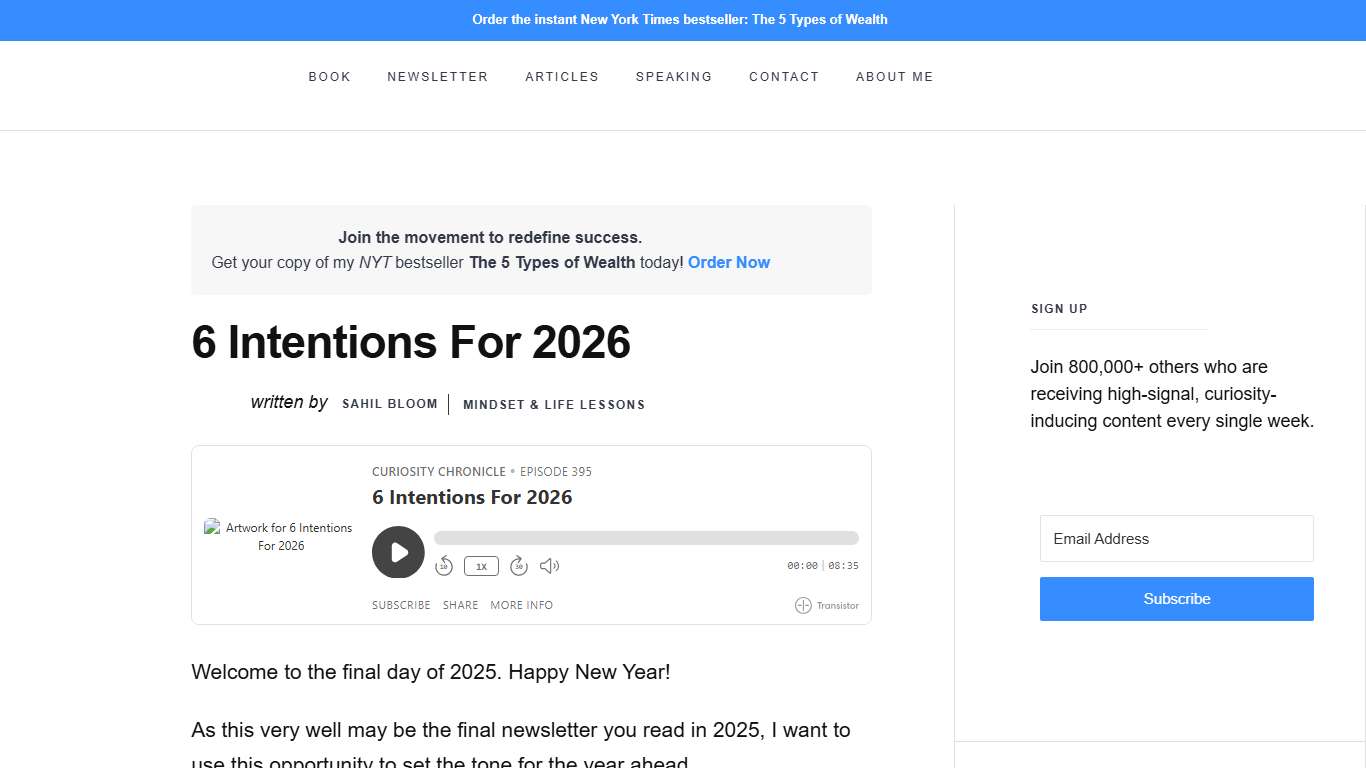Open the SAHIL BLOOM author link

[390, 404]
